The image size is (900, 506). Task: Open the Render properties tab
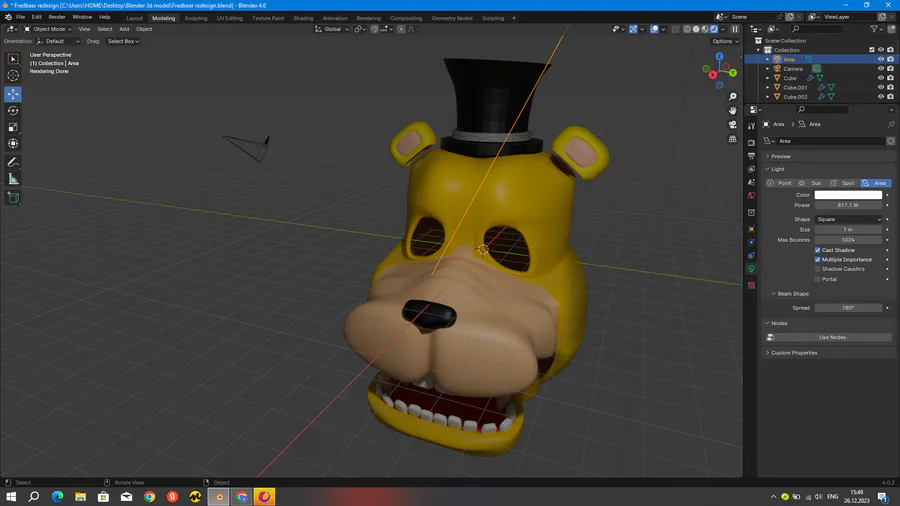pos(751,142)
